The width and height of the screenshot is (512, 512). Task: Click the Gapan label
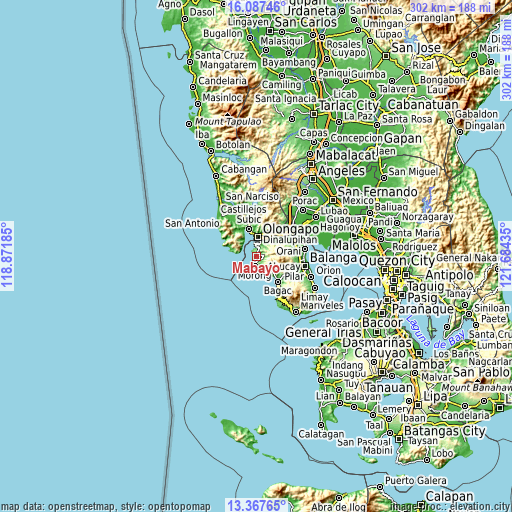point(403,139)
